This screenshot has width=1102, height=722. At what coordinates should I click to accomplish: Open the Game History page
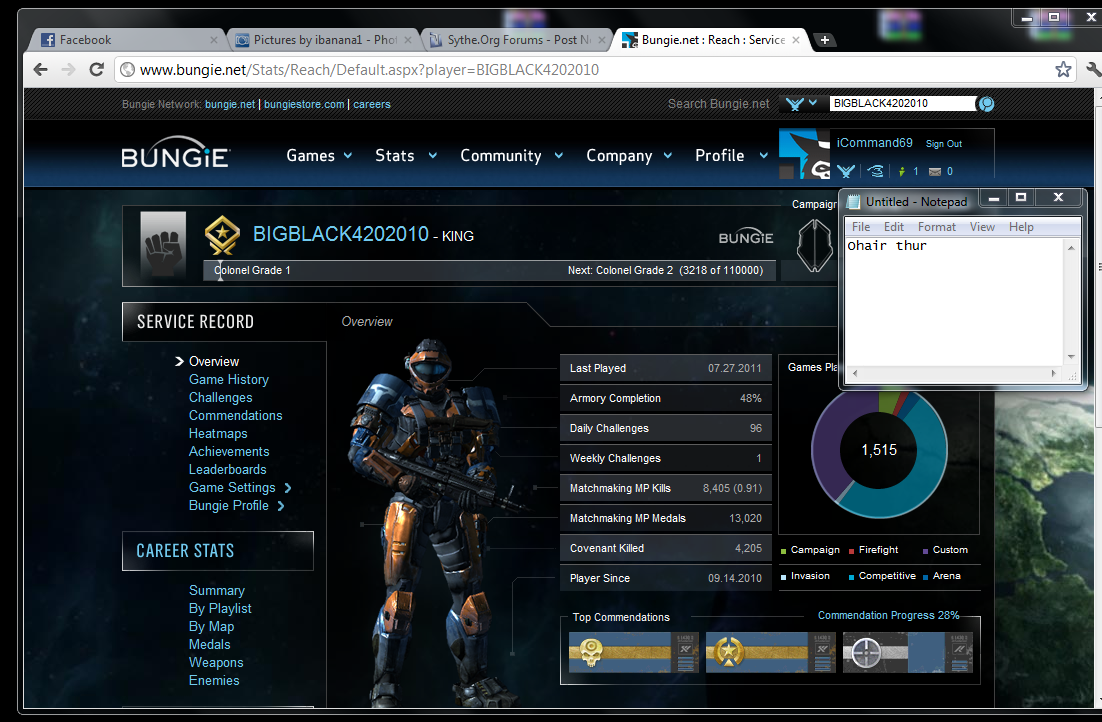(229, 380)
